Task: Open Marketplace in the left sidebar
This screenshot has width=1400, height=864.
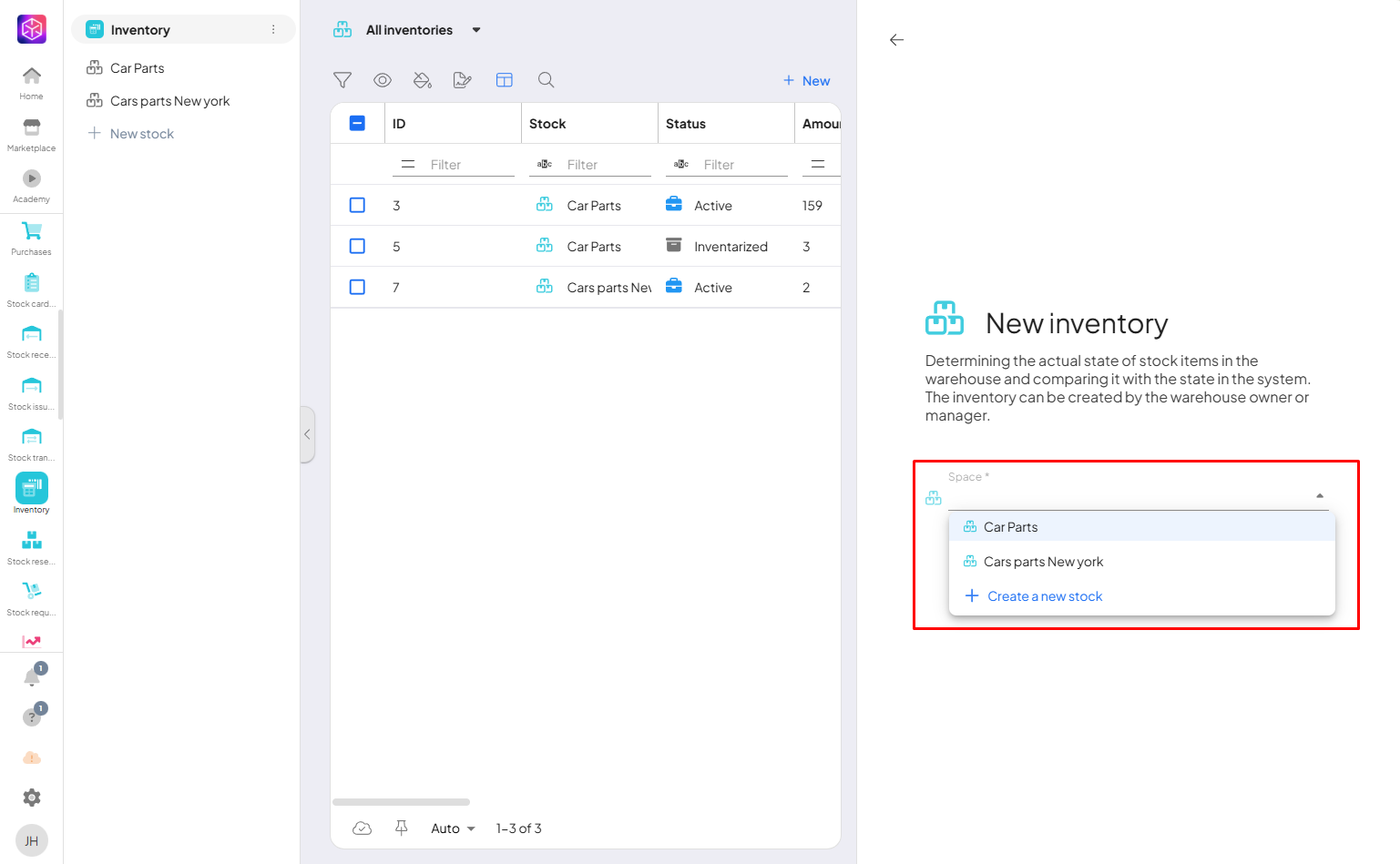Action: pos(31,135)
